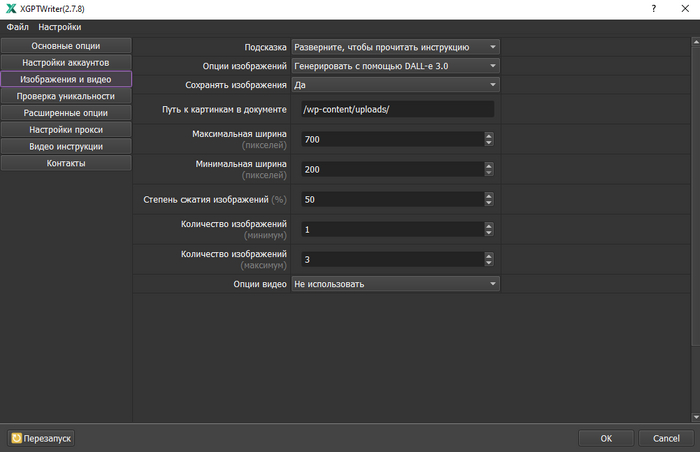Open the Файл menu
The width and height of the screenshot is (700, 452).
pyautogui.click(x=18, y=27)
